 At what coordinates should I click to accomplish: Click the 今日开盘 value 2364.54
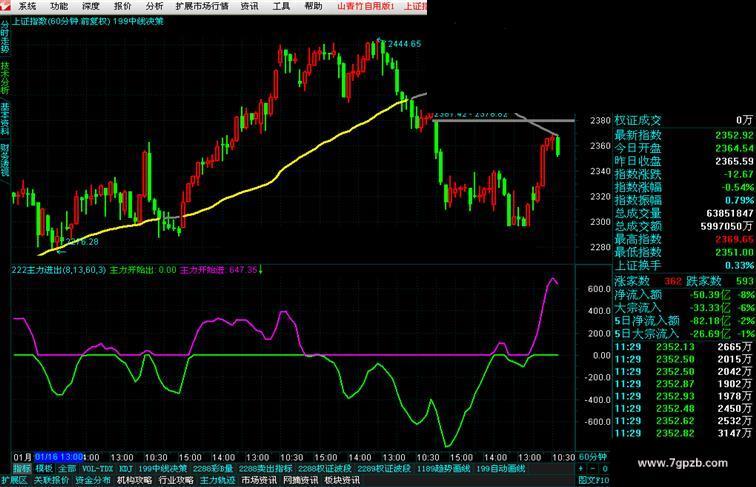(x=734, y=149)
